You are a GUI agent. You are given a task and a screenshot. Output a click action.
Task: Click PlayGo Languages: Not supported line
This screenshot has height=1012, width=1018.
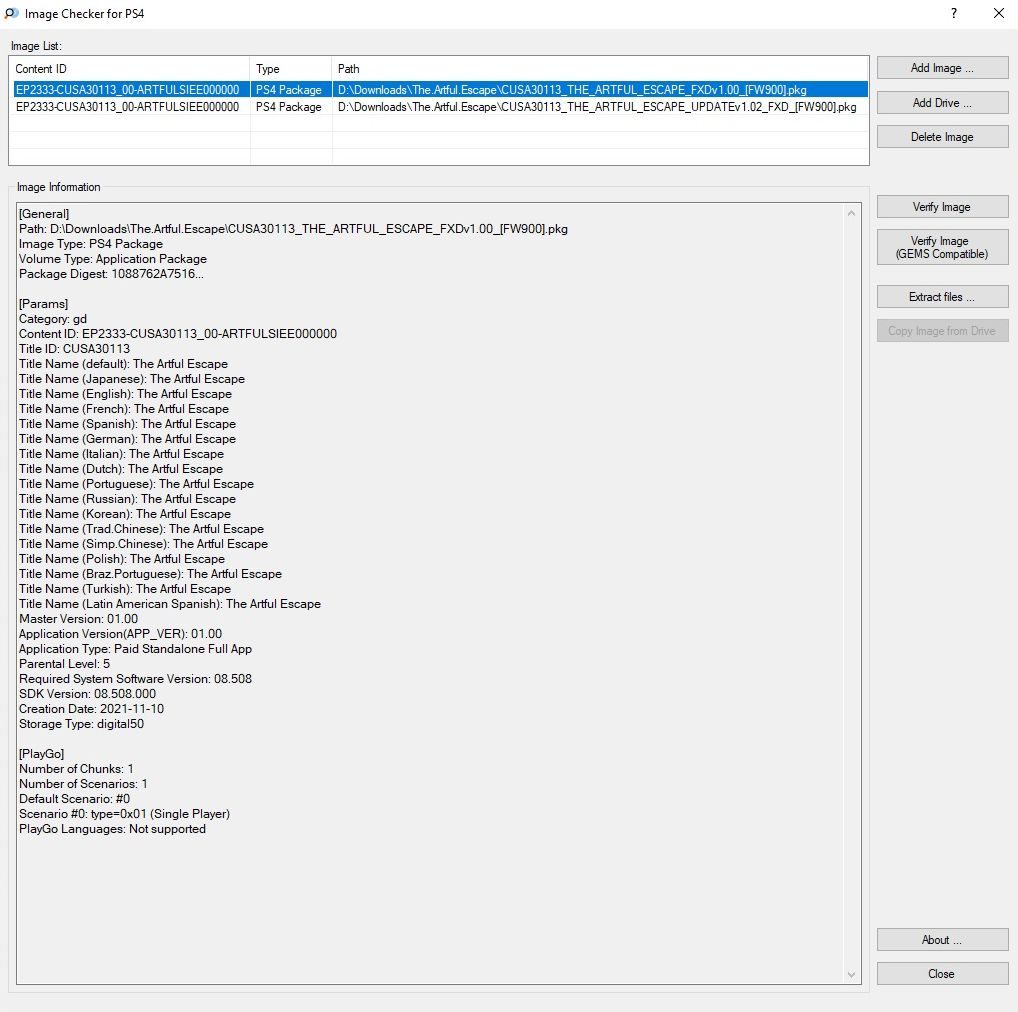(x=112, y=829)
